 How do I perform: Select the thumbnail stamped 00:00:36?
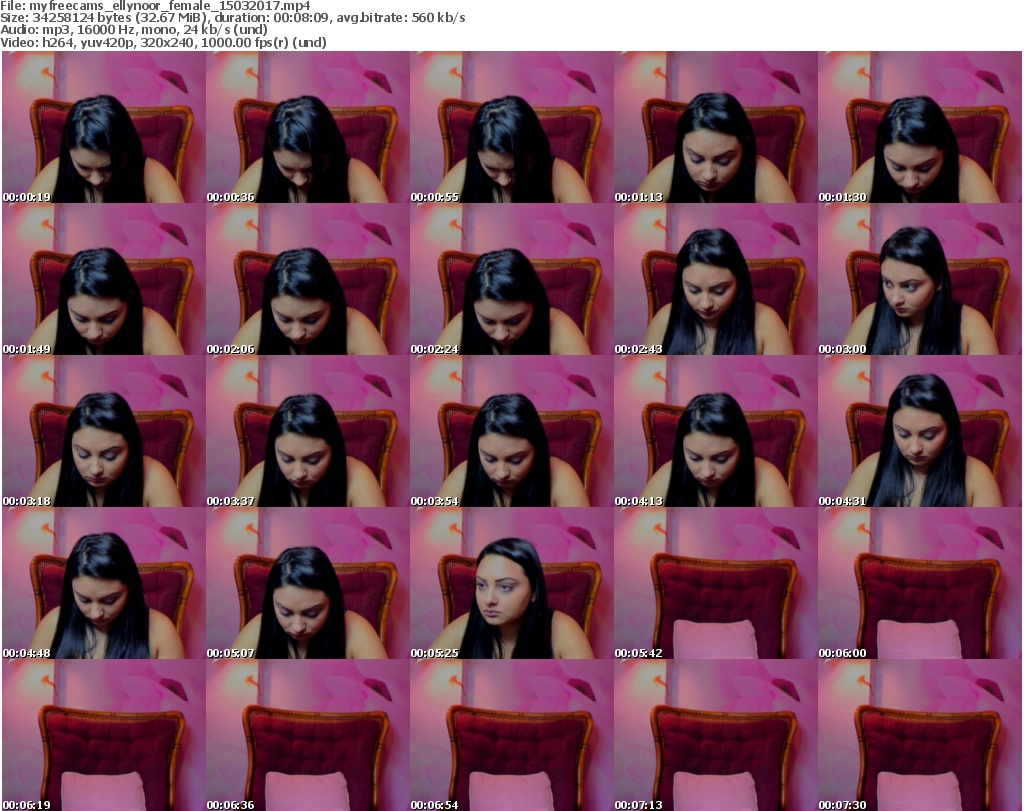tap(308, 127)
